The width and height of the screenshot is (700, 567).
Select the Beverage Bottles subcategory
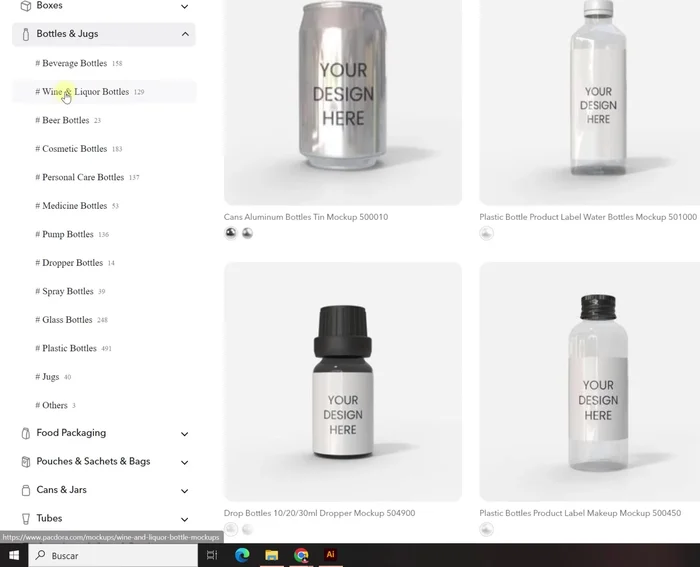[74, 63]
